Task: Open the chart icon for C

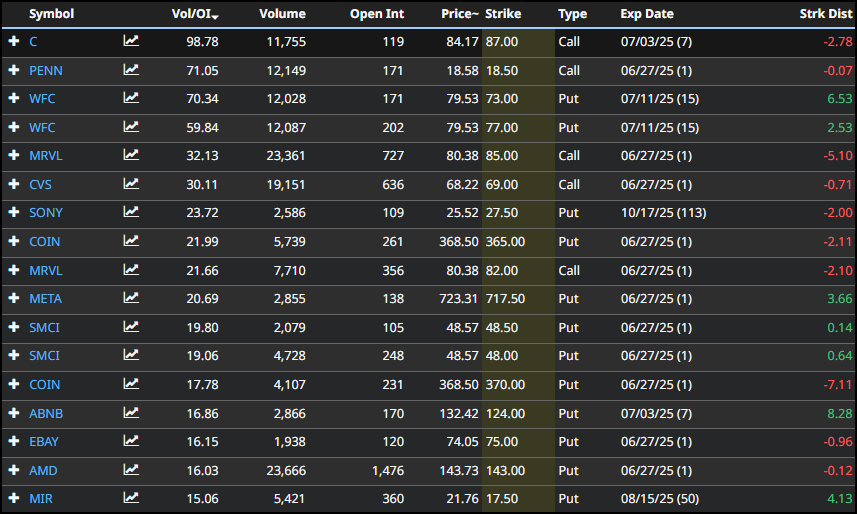Action: click(x=131, y=40)
